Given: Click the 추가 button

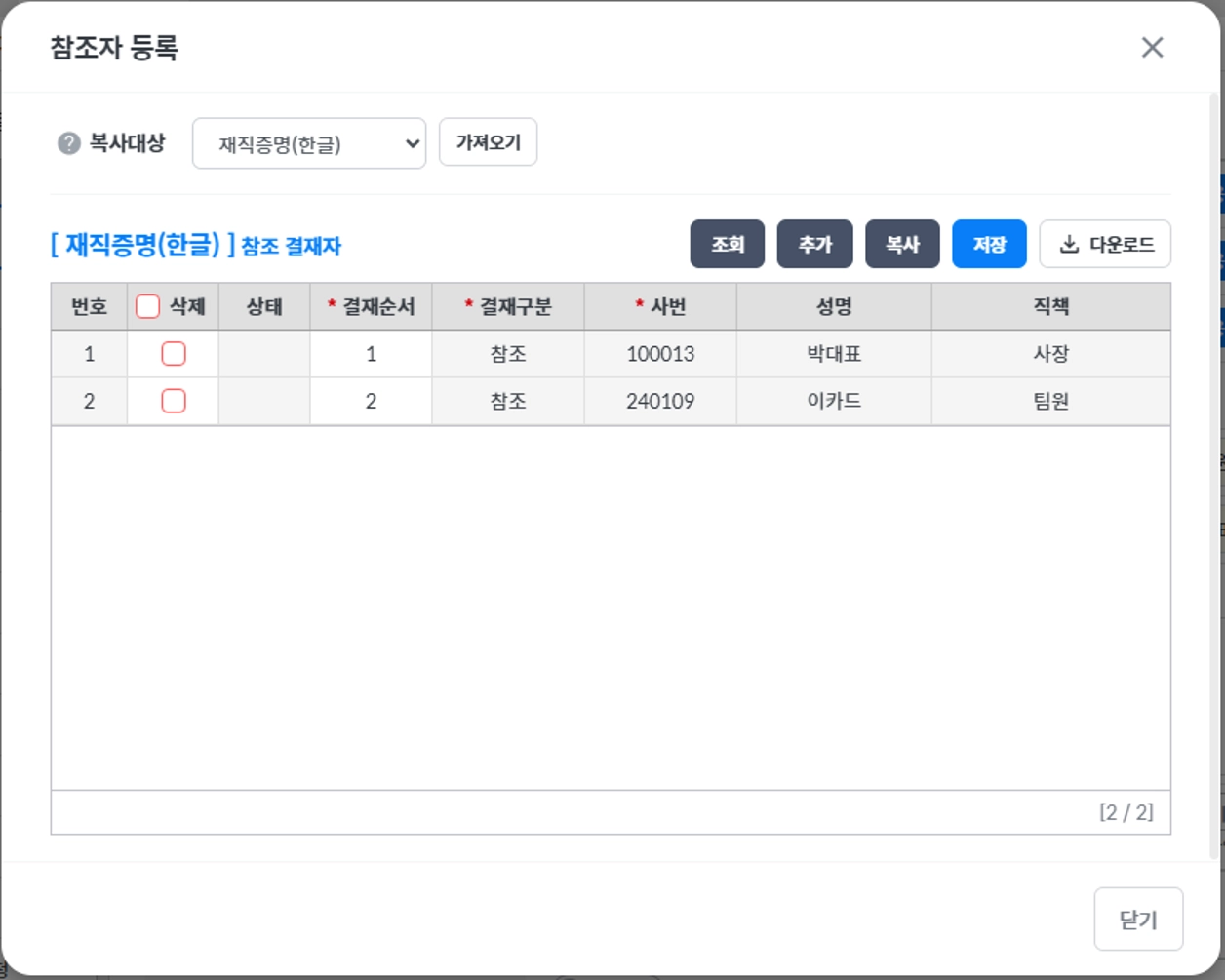Looking at the screenshot, I should (815, 244).
